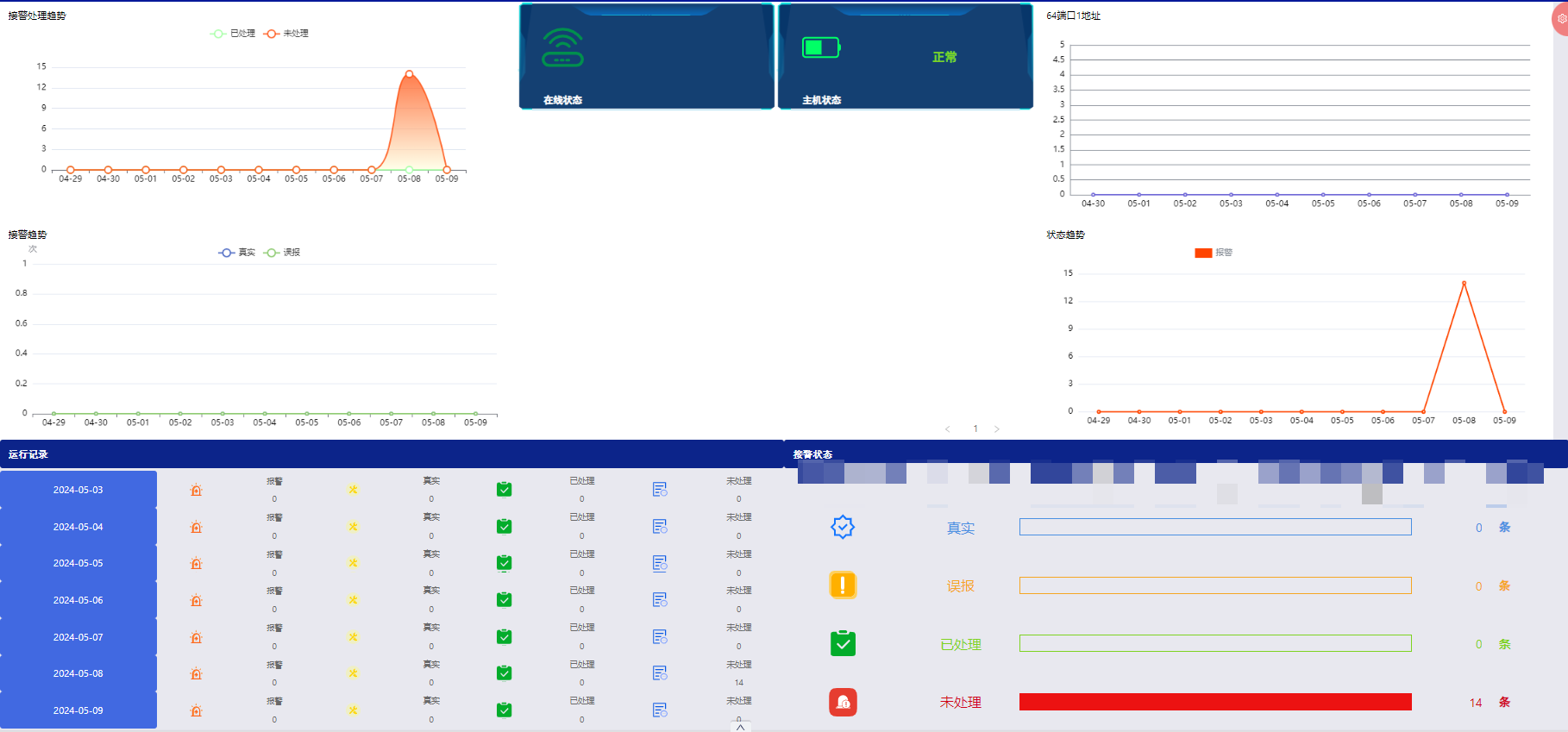Image resolution: width=1568 pixels, height=732 pixels.
Task: Select page number 1 in the pagination
Action: 975,429
